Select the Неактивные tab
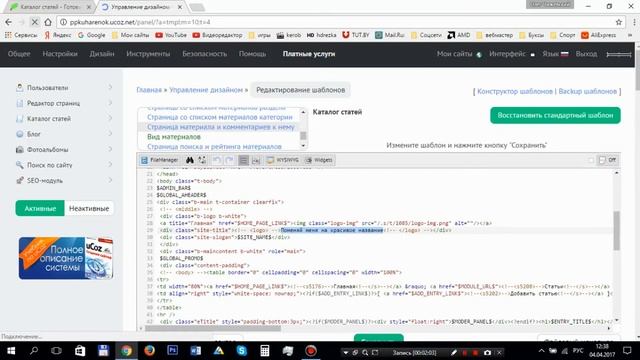Image resolution: width=640 pixels, height=360 pixels. tap(89, 208)
